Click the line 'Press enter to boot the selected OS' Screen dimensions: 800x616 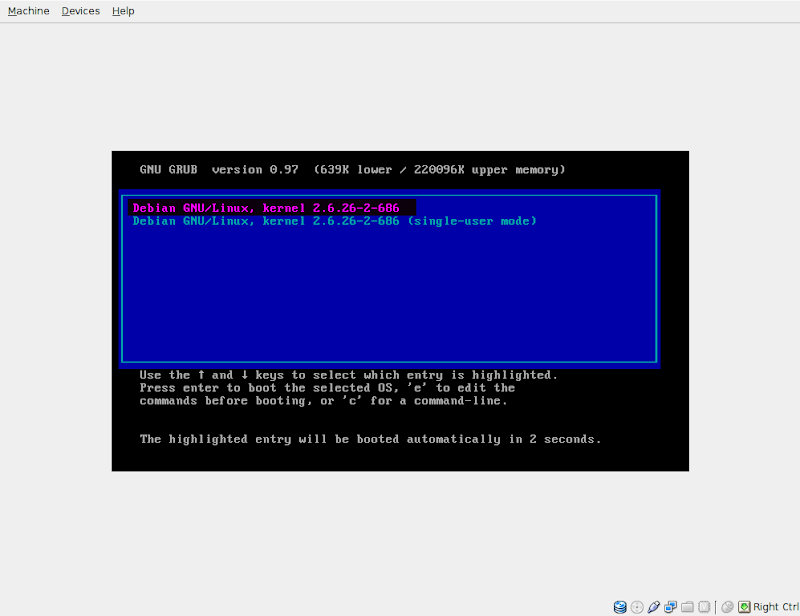point(327,388)
